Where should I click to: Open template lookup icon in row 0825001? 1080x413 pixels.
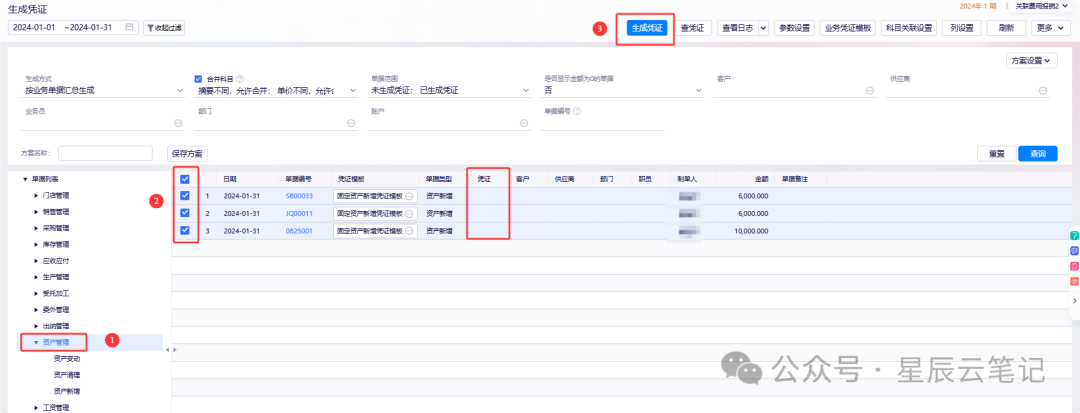pyautogui.click(x=409, y=231)
